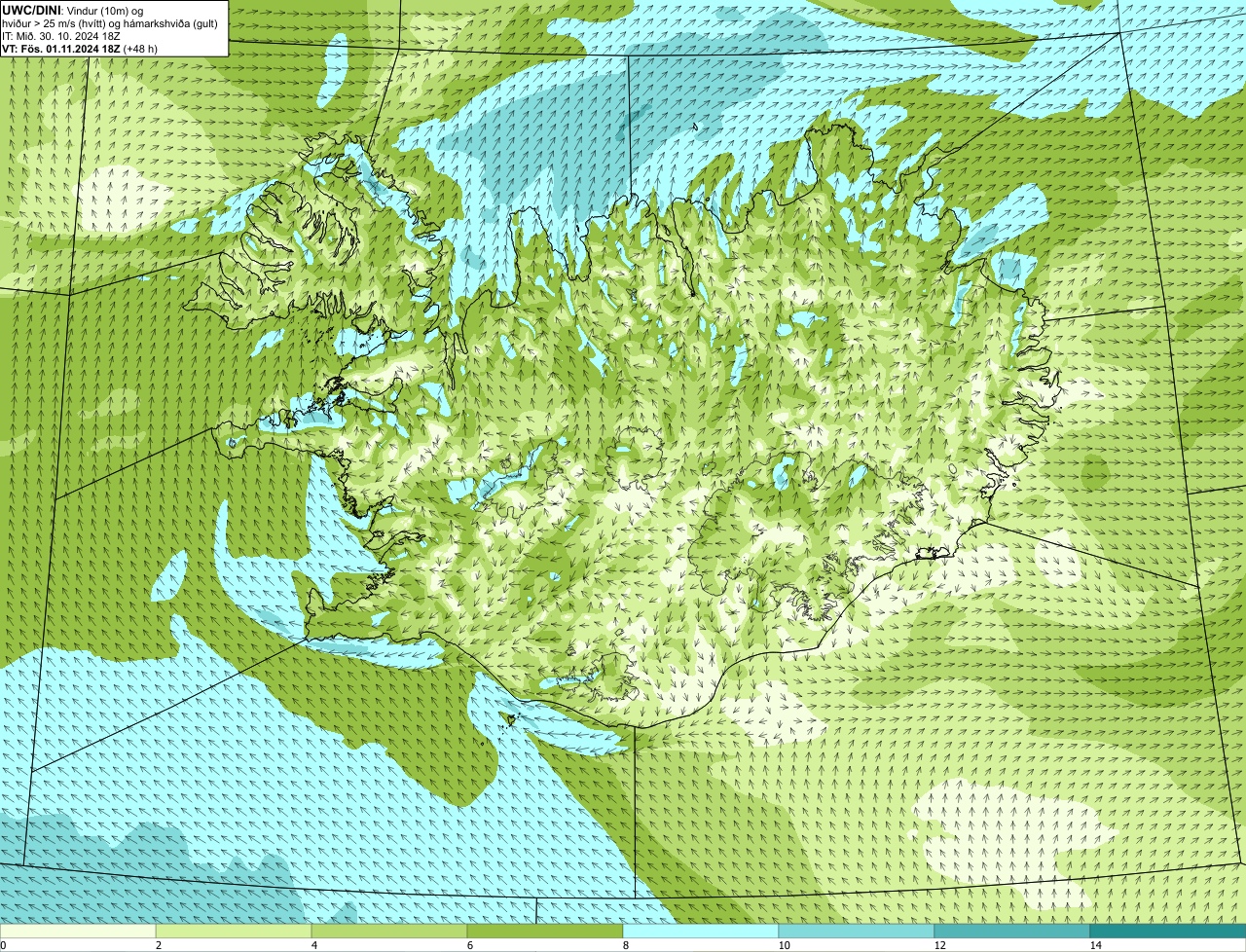Click the "14" scale label
The height and width of the screenshot is (952, 1246).
coord(1095,945)
